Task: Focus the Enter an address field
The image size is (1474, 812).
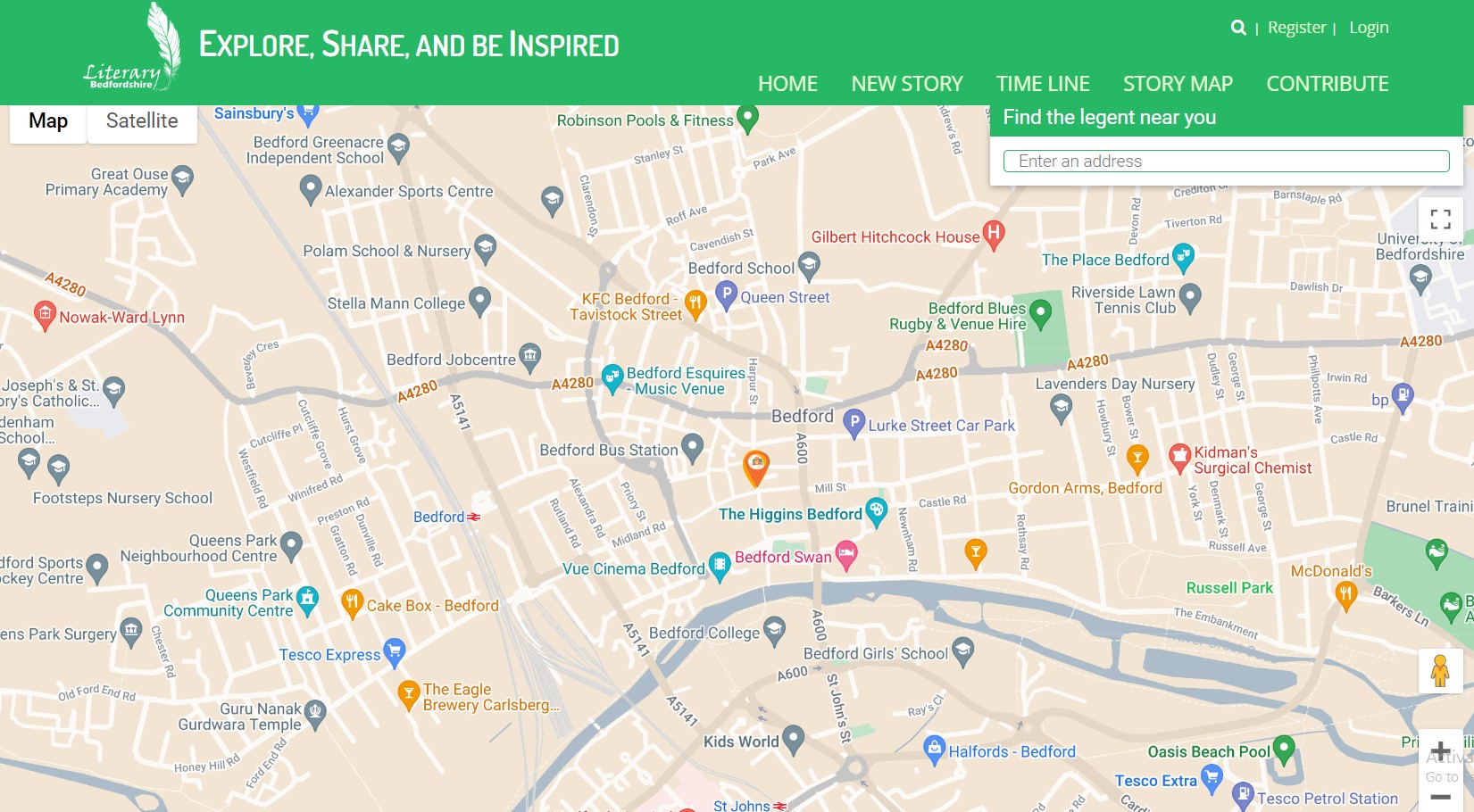Action: (x=1227, y=161)
